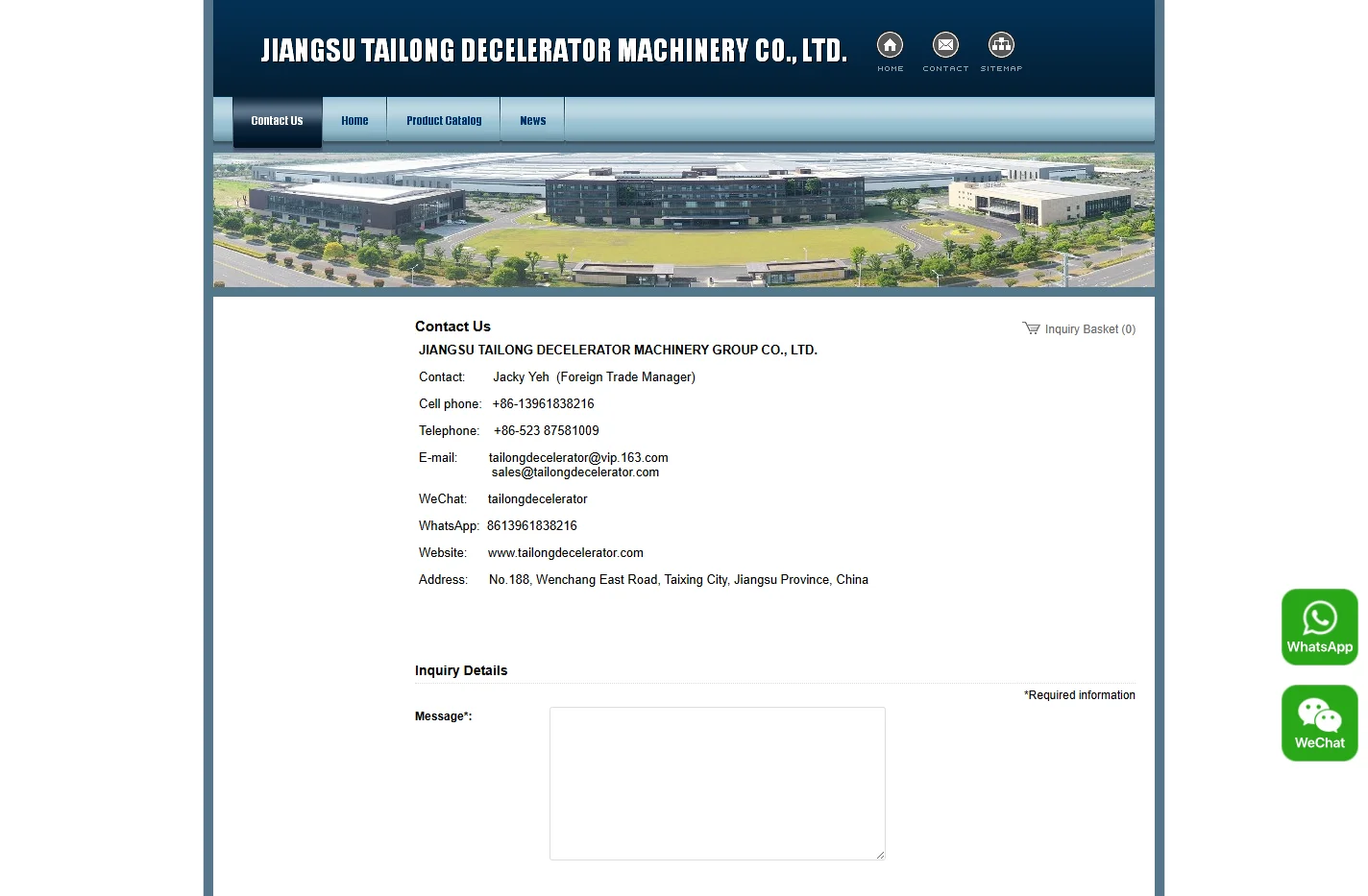1368x896 pixels.
Task: Open the Sitemap icon in header
Action: click(x=1001, y=45)
